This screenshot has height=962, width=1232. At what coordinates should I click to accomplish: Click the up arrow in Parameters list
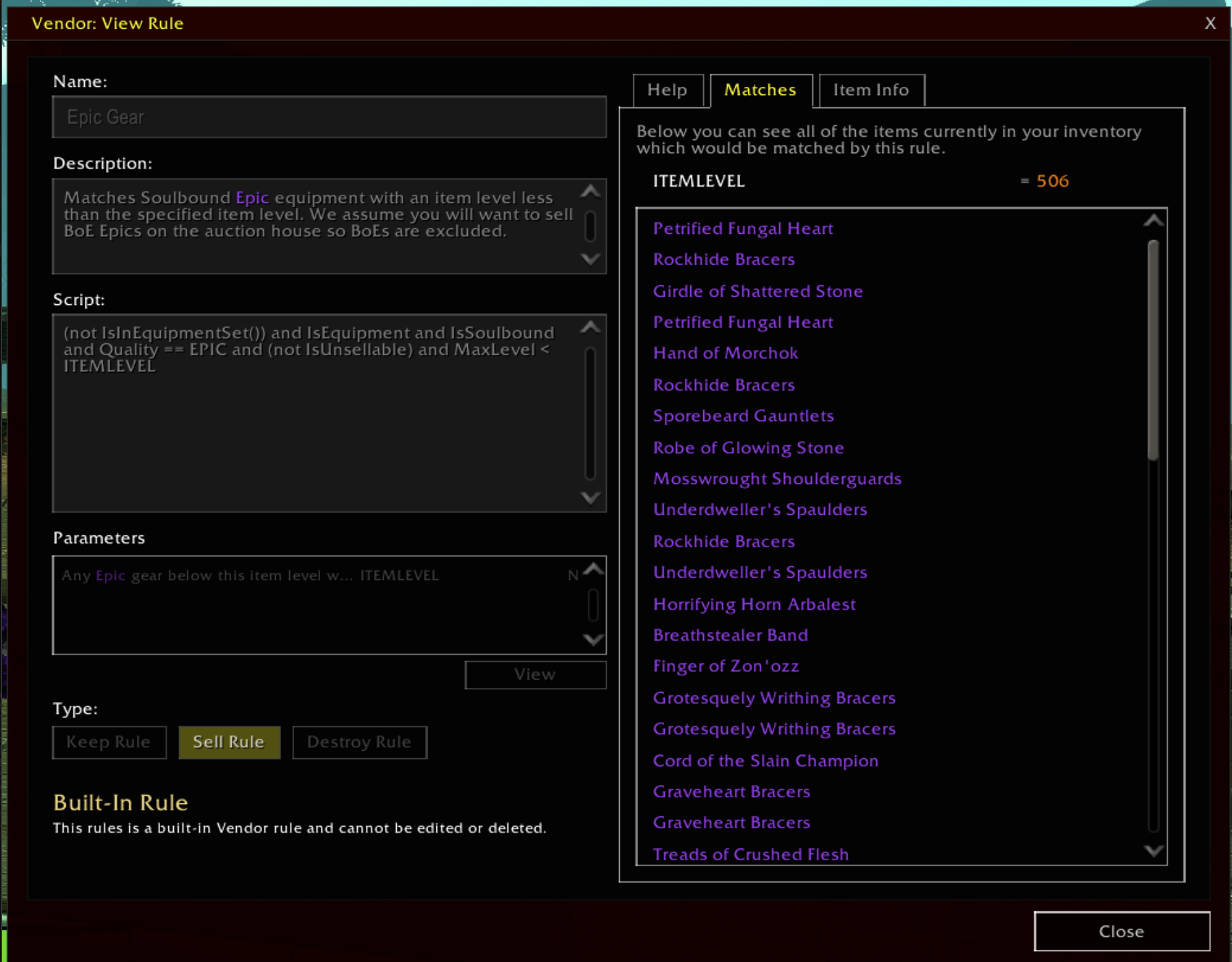click(x=593, y=569)
